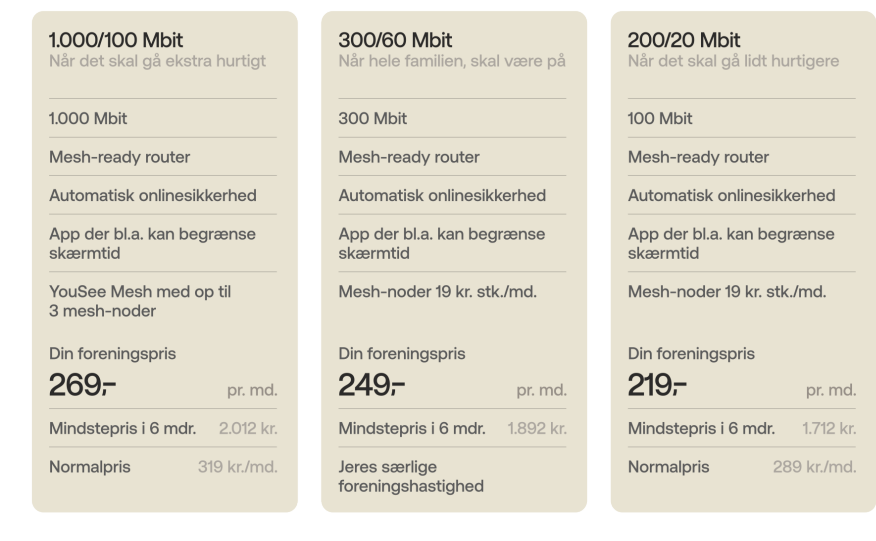876x541 pixels.
Task: Click 'Når hele familien, skal være på' subtitle
Action: [x=452, y=61]
